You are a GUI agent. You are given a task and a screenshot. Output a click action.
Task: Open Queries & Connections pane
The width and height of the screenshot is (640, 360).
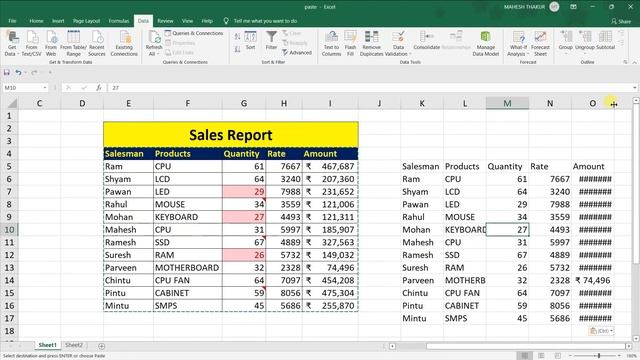click(194, 33)
